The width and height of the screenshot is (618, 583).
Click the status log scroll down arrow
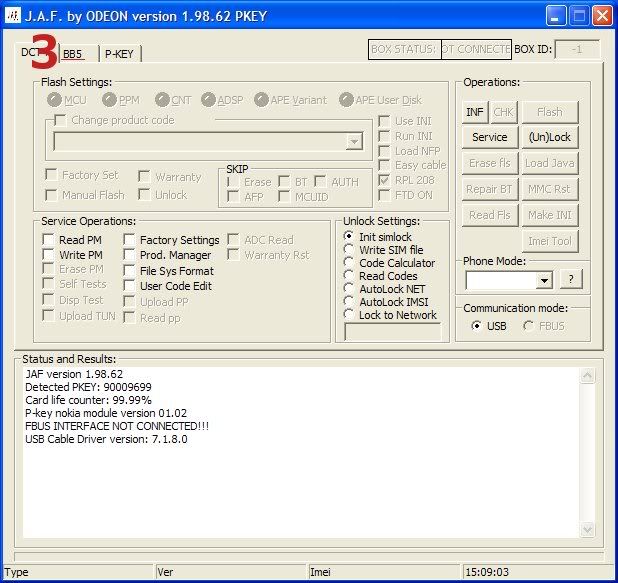tap(587, 529)
